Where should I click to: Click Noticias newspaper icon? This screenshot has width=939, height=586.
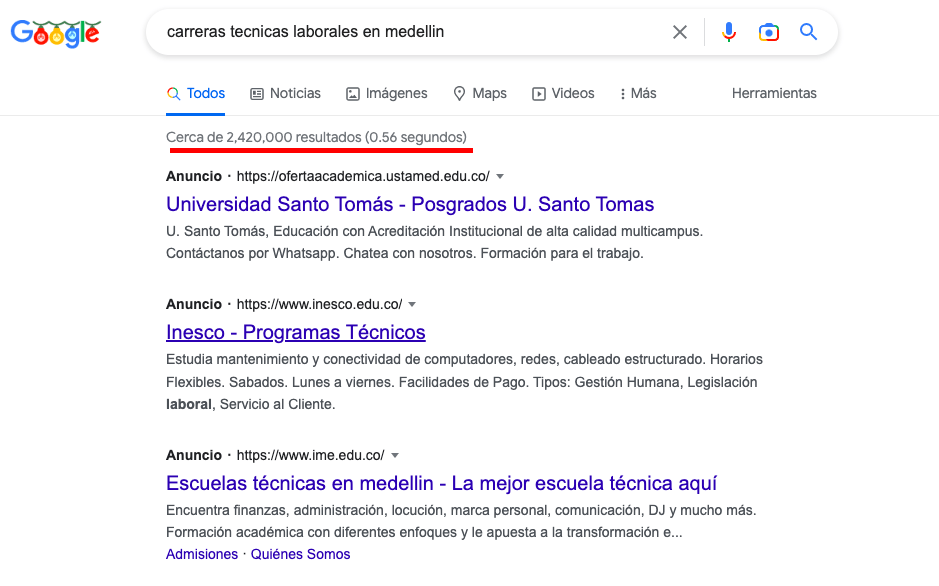point(257,94)
